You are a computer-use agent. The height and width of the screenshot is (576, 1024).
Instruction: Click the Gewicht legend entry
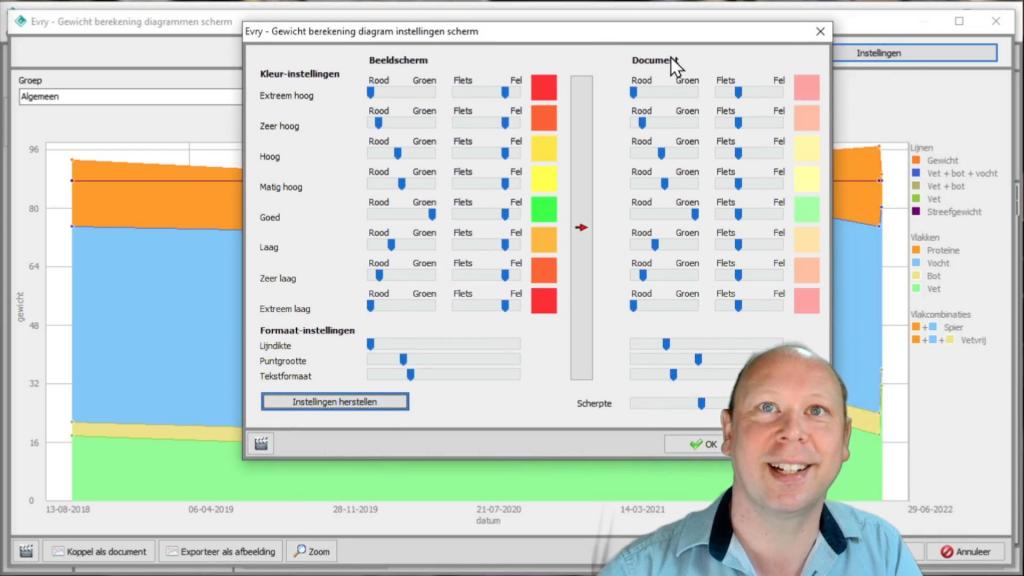(x=935, y=161)
